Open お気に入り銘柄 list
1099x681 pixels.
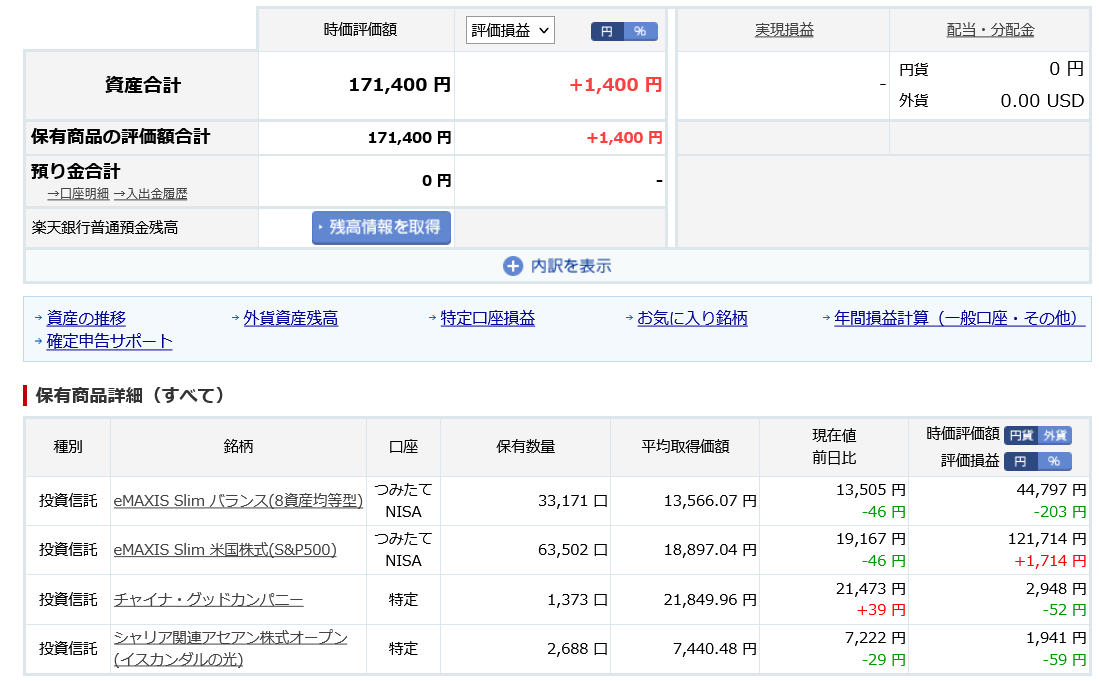(692, 318)
